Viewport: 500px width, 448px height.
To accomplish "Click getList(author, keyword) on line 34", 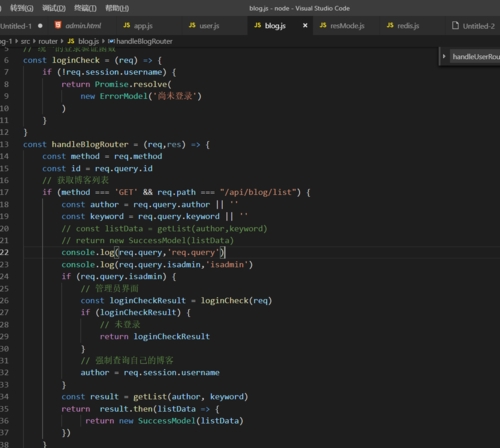I will tap(191, 397).
